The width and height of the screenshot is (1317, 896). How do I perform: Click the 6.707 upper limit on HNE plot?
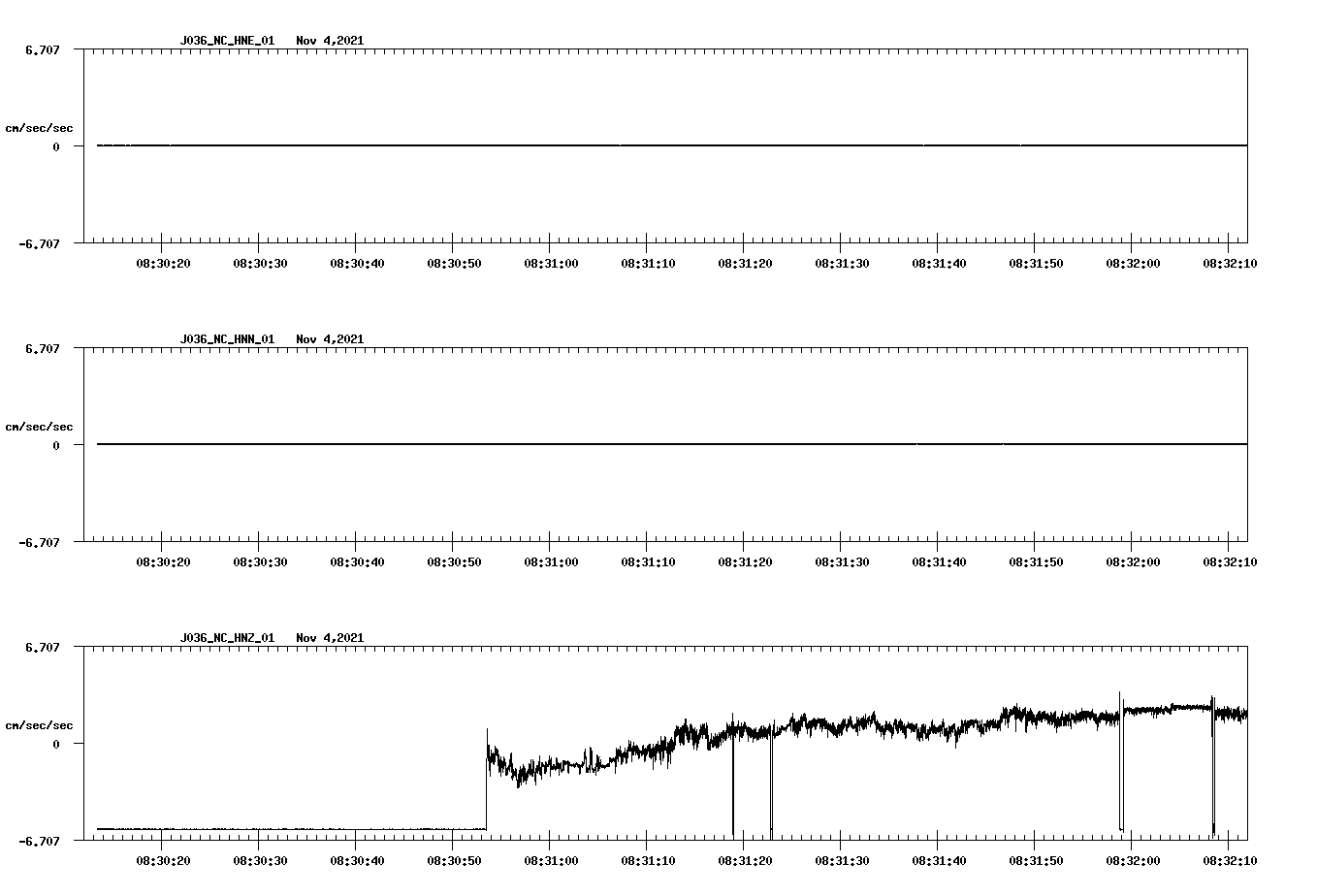(x=42, y=49)
